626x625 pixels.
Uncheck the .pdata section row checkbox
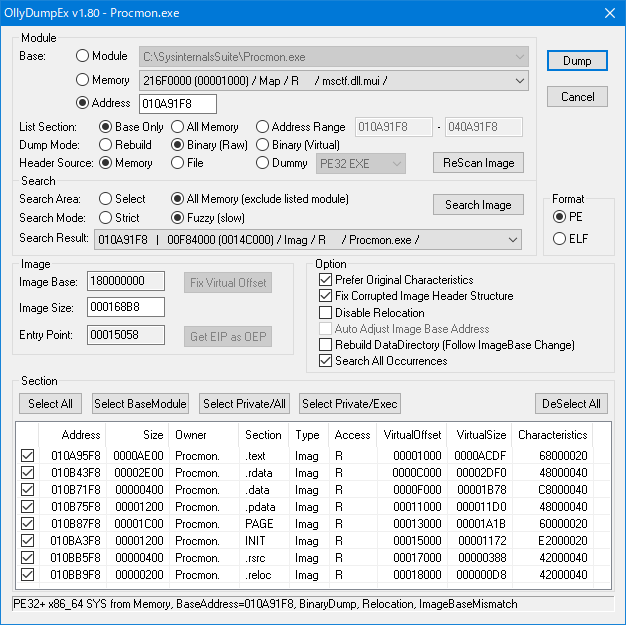(28, 507)
